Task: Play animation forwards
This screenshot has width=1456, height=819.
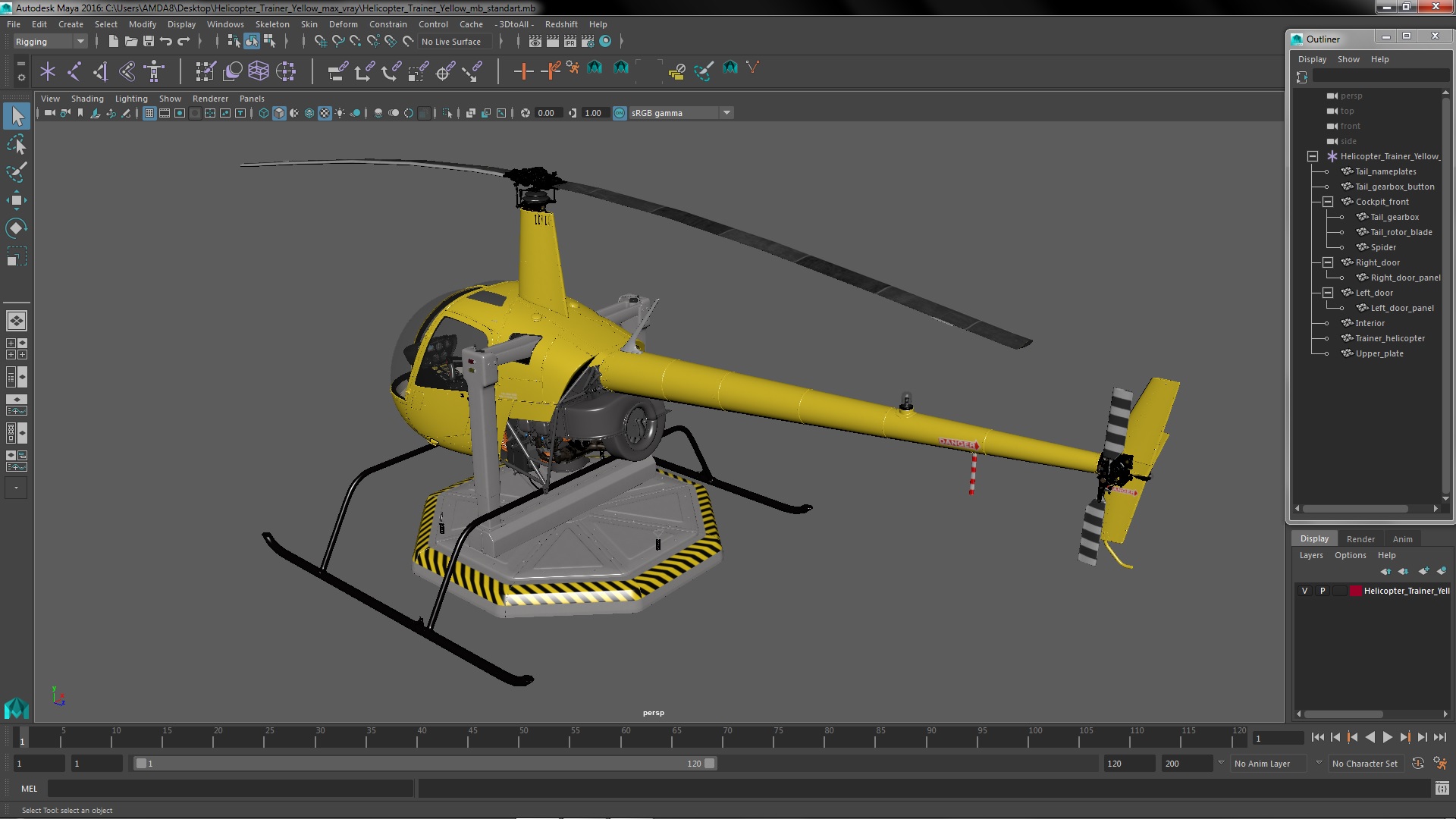Action: (1387, 737)
